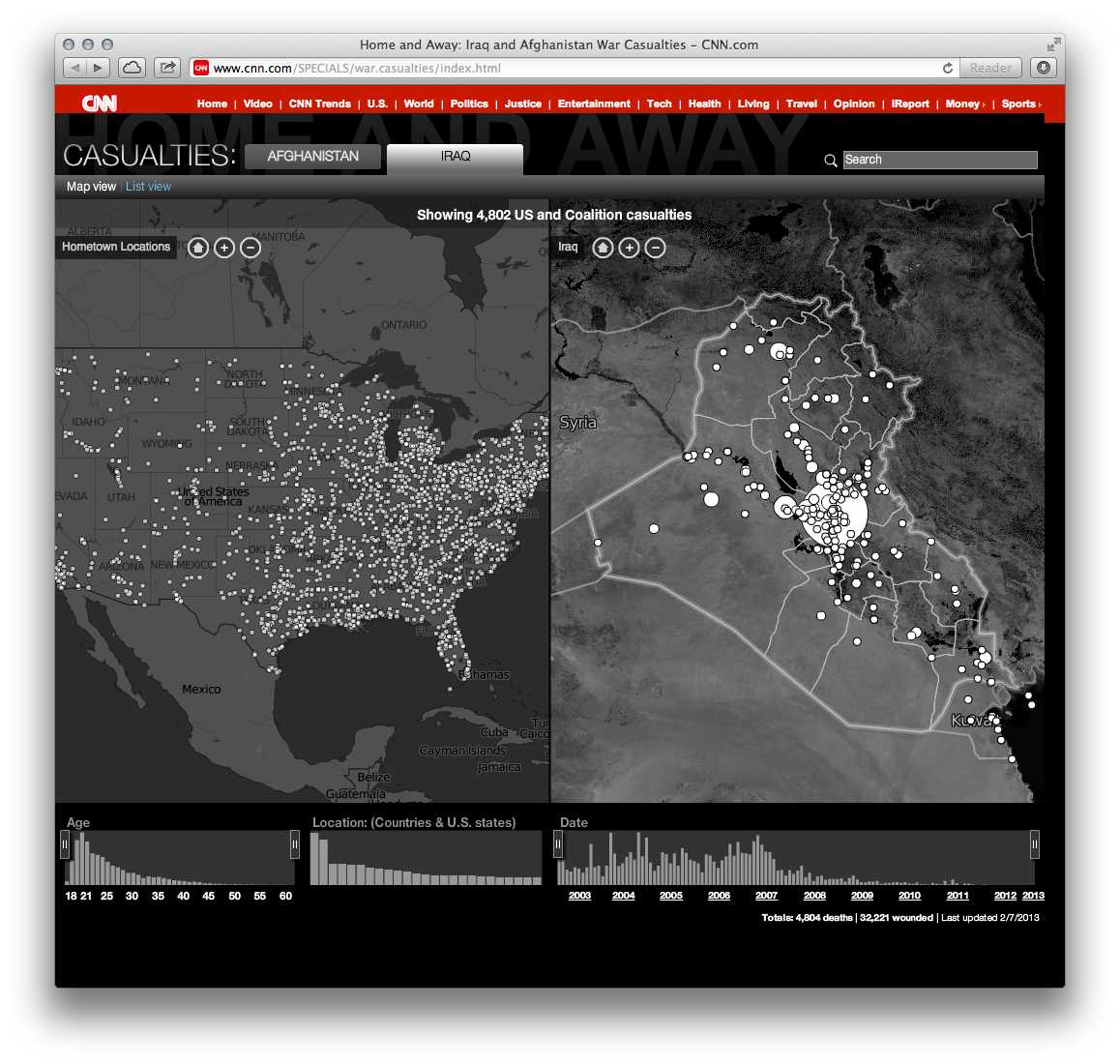Screen dimensions: 1120x1064
Task: Open the Politics section in the CNN navigation
Action: pos(469,103)
